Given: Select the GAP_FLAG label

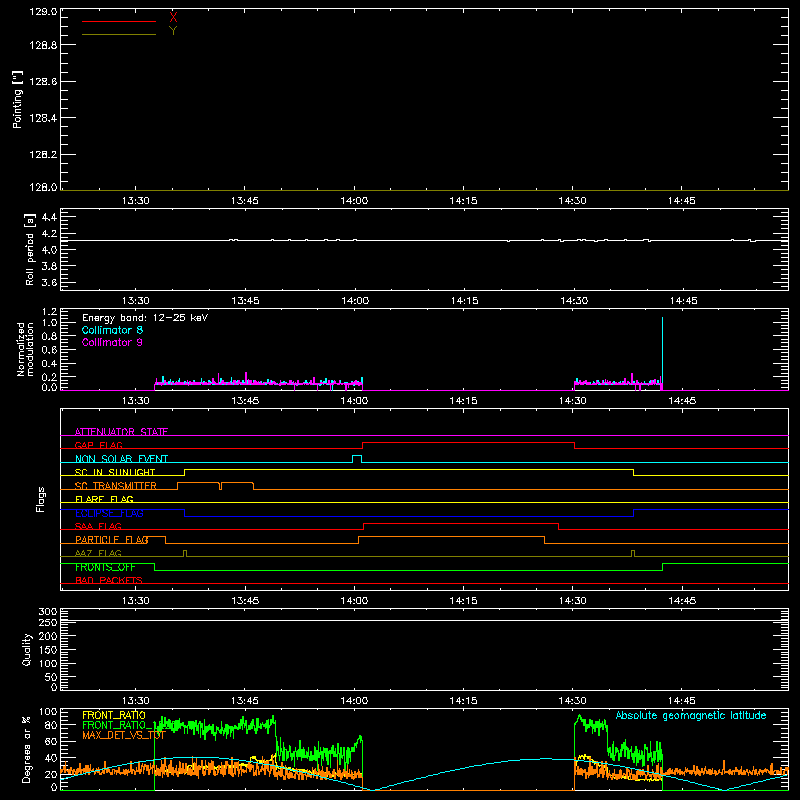Looking at the screenshot, I should (98, 445).
